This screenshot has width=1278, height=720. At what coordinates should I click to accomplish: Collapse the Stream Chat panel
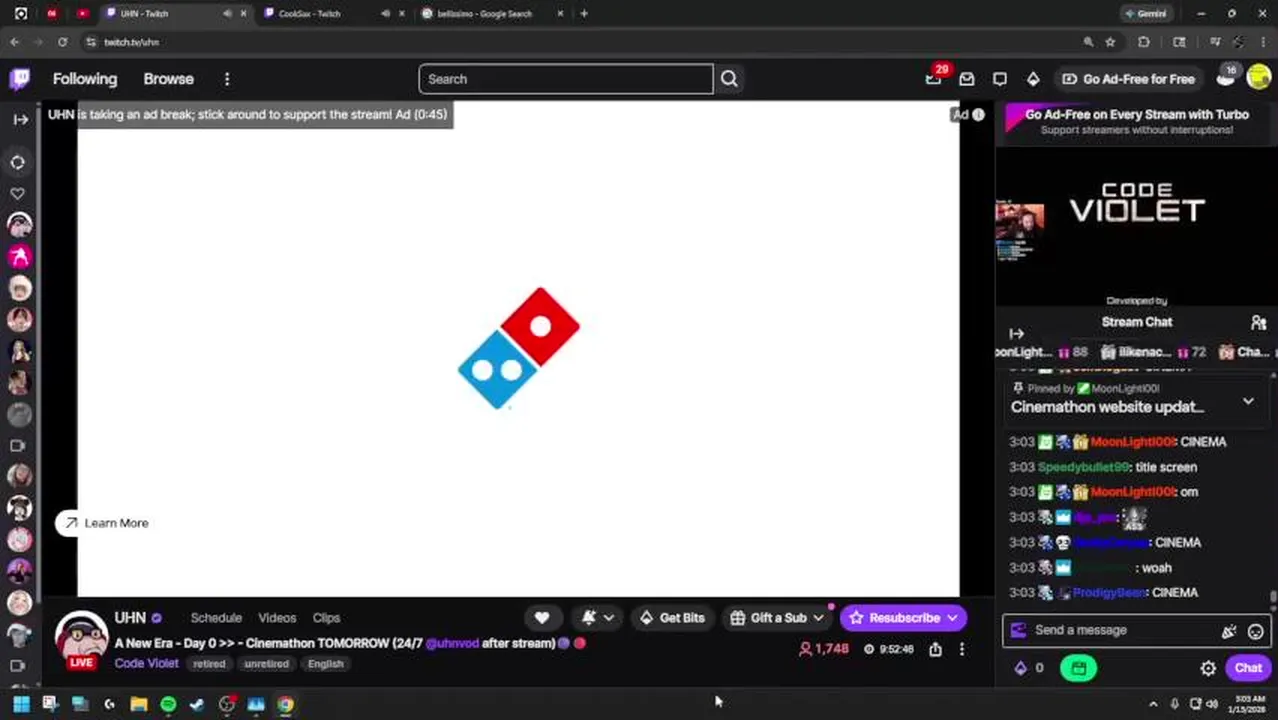(1017, 334)
